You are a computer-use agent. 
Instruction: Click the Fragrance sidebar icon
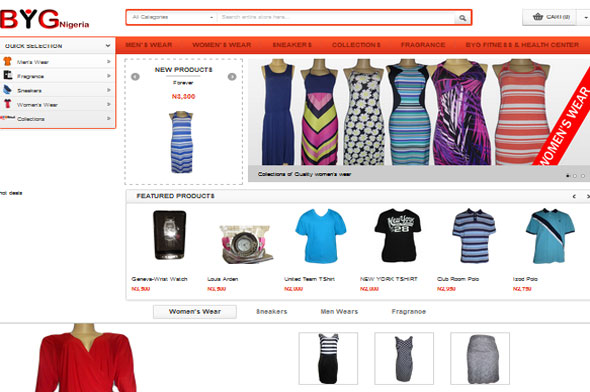[x=8, y=75]
